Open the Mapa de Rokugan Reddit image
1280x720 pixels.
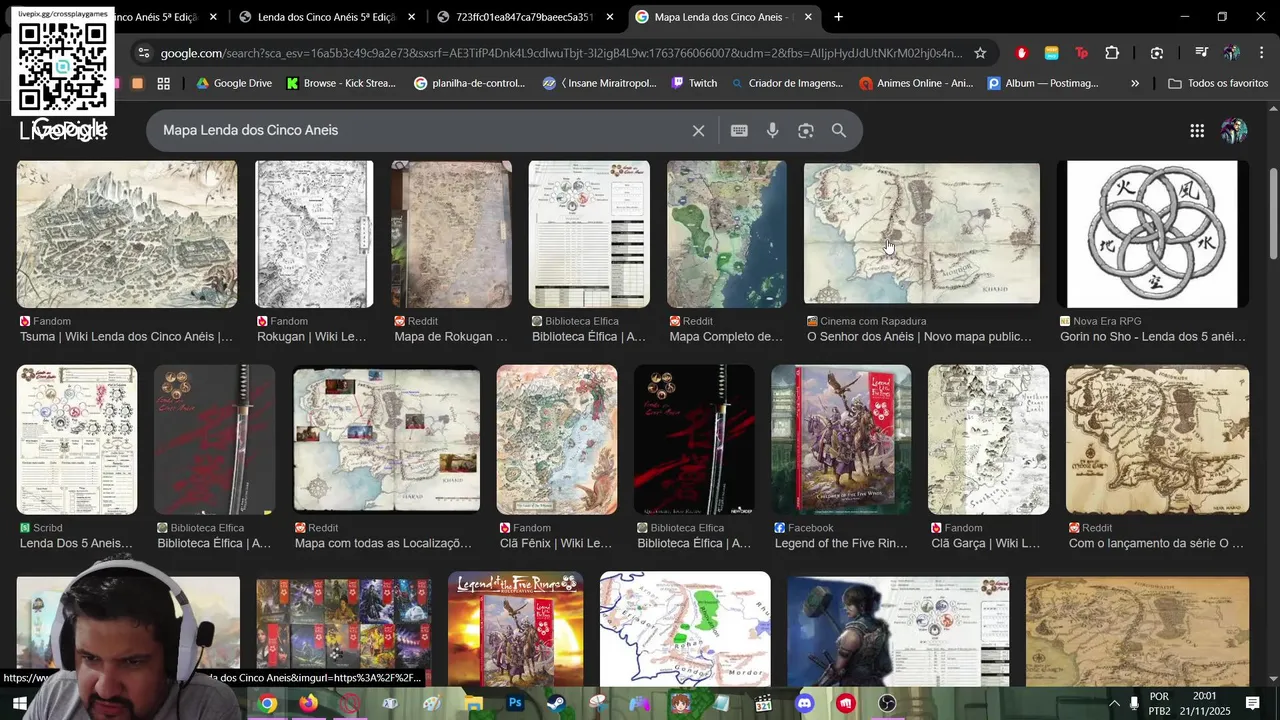[x=451, y=234]
